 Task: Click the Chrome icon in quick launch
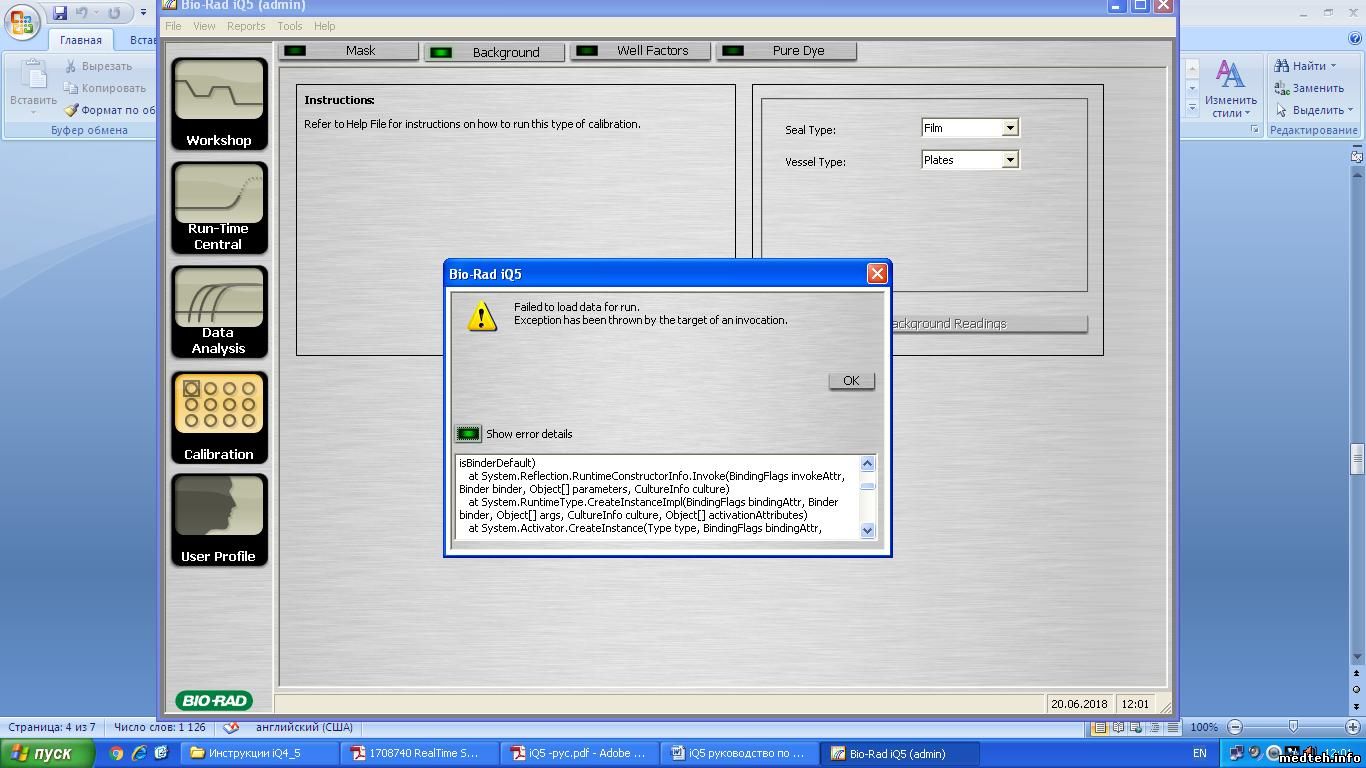(x=117, y=753)
